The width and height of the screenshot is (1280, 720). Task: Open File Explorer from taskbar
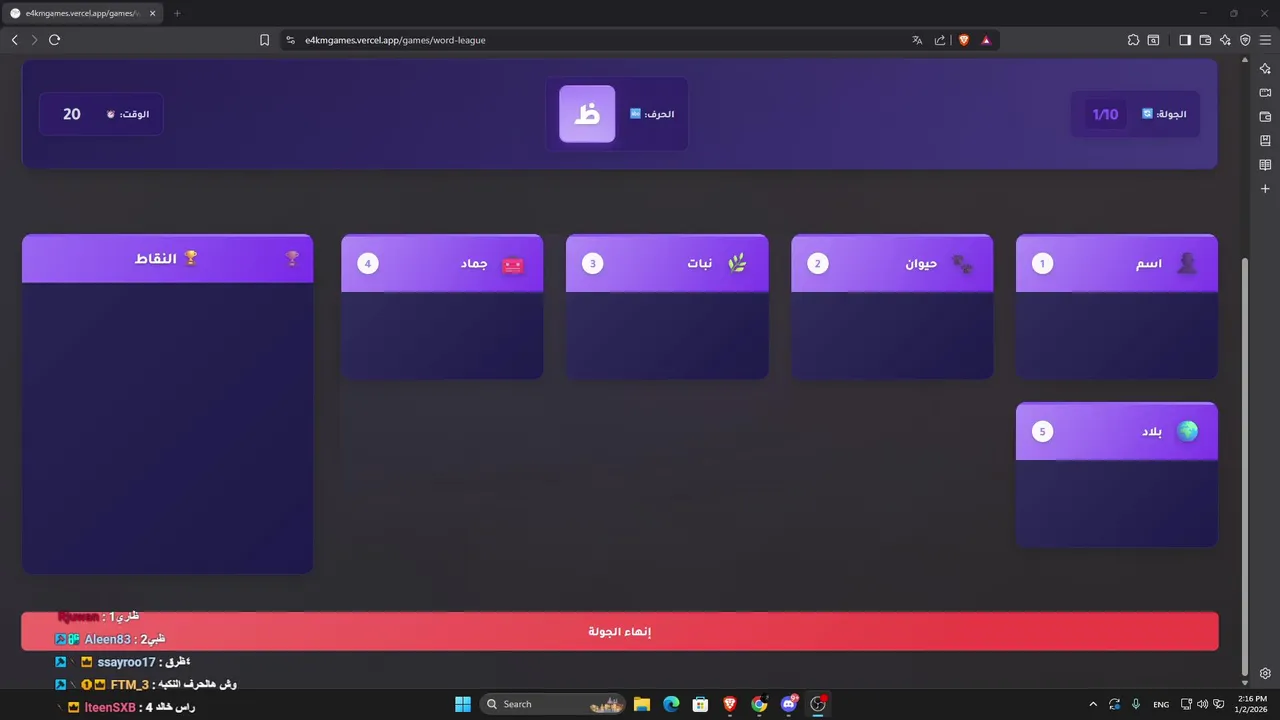click(x=642, y=704)
